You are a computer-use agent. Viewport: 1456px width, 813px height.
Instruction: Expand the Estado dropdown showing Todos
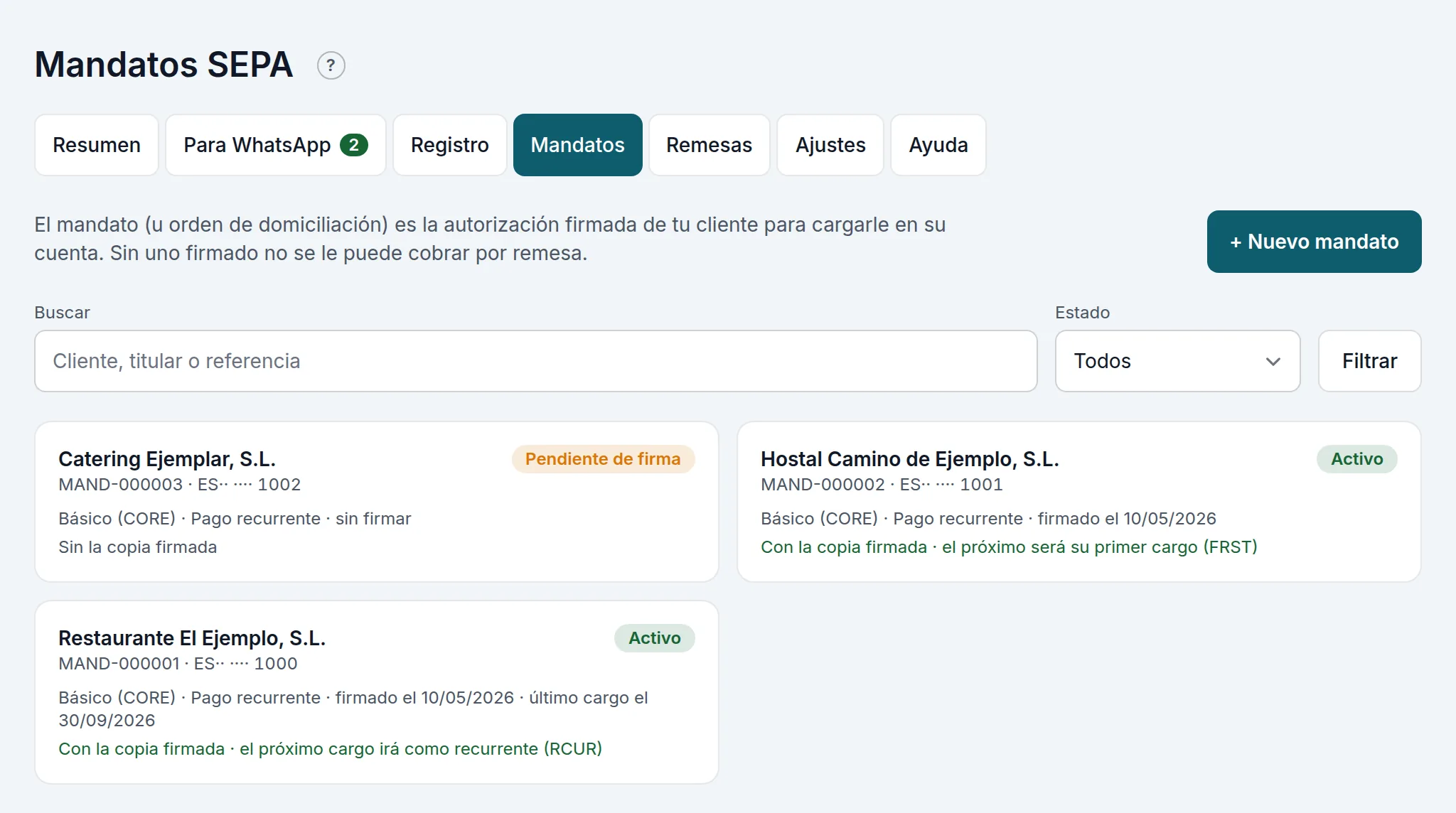click(x=1178, y=361)
